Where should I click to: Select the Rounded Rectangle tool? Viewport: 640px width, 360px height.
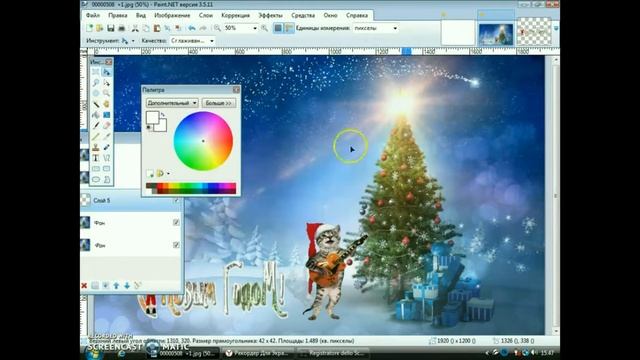point(107,168)
